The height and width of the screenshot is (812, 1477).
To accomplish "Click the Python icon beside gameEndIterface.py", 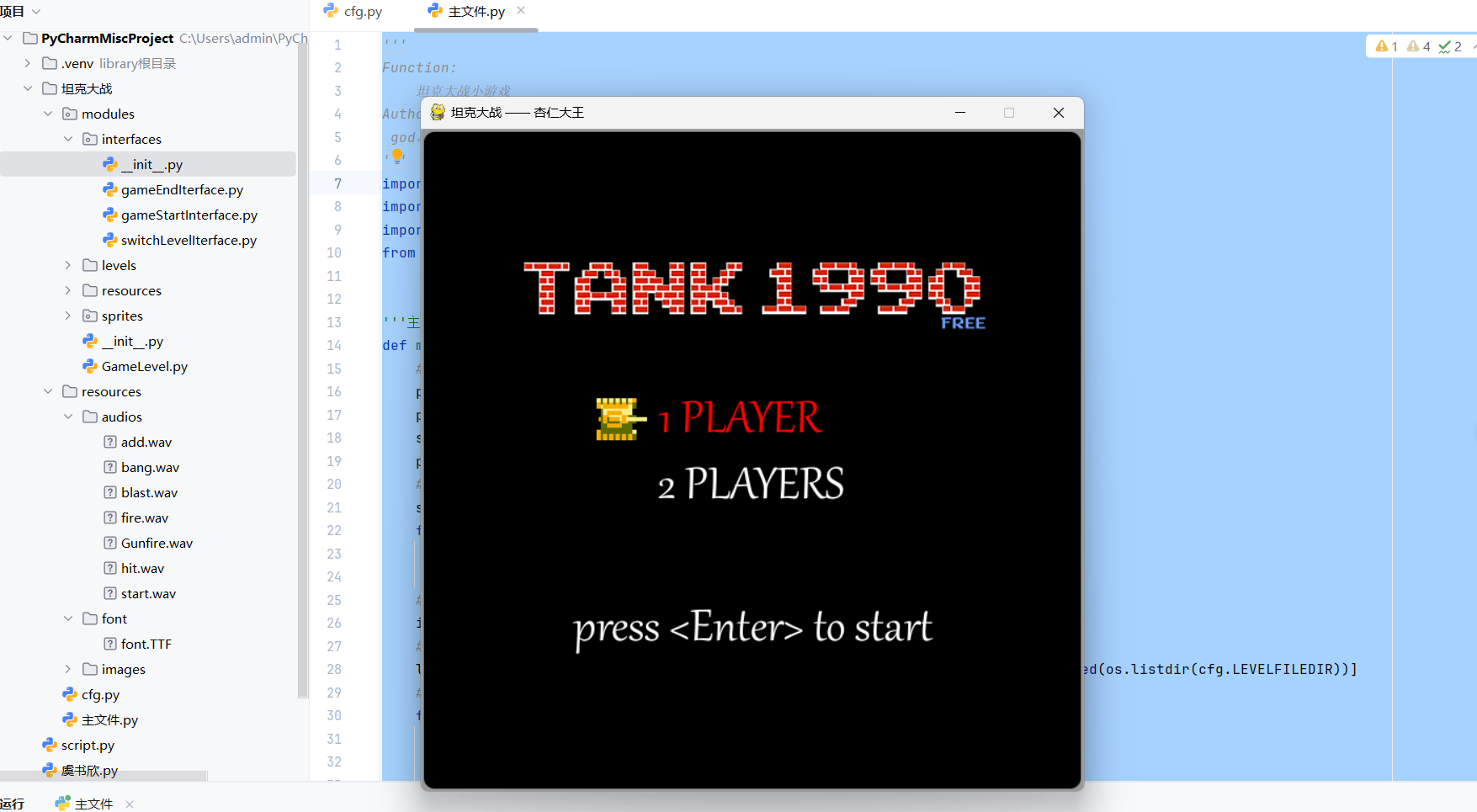I will 109,189.
